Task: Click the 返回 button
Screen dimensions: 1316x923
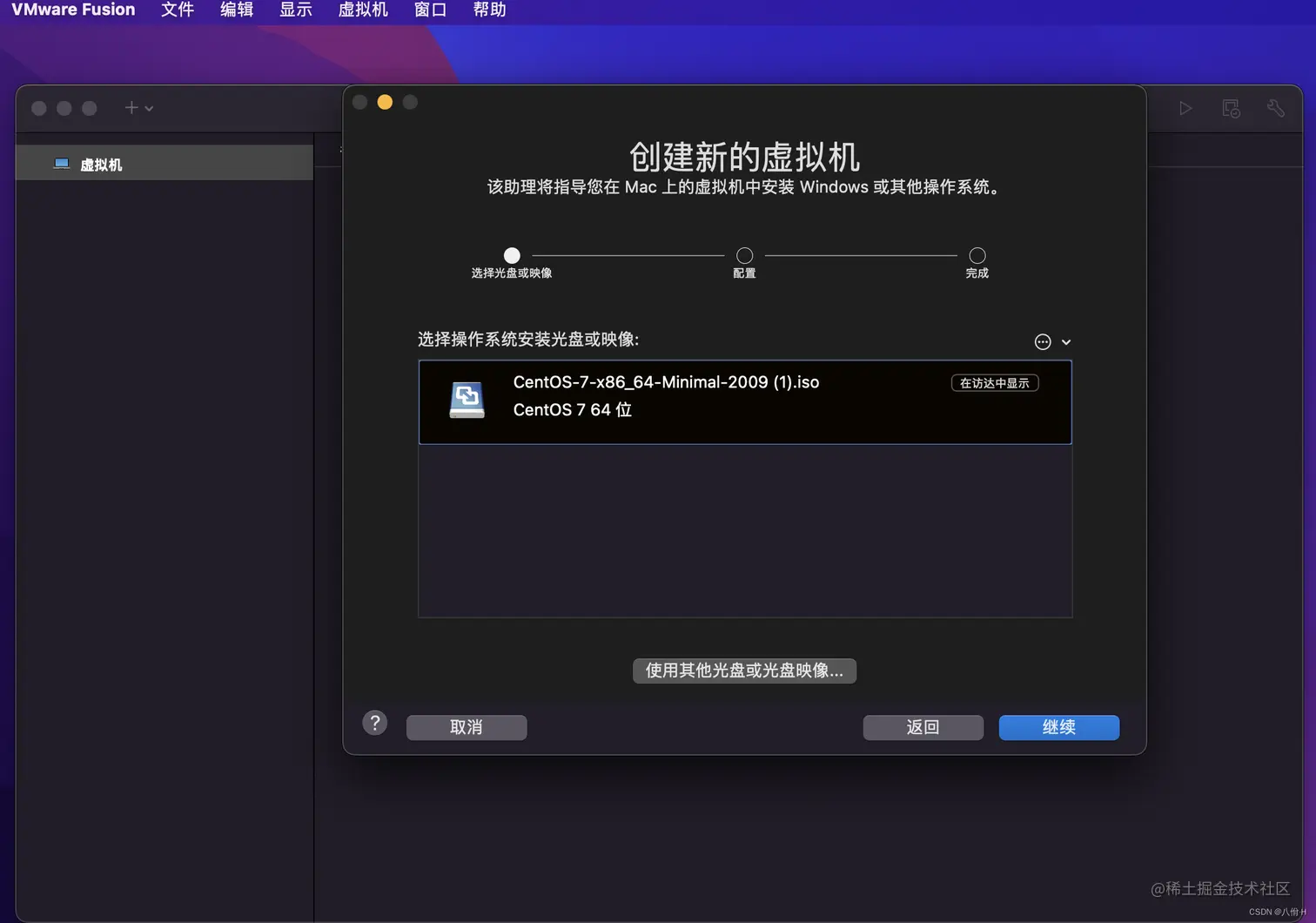Action: (x=923, y=727)
